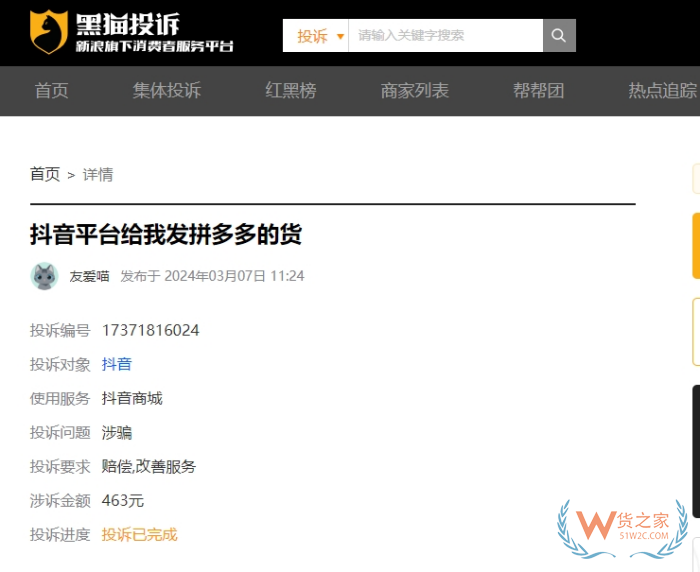Open the 抖音 complaint target link

point(117,364)
